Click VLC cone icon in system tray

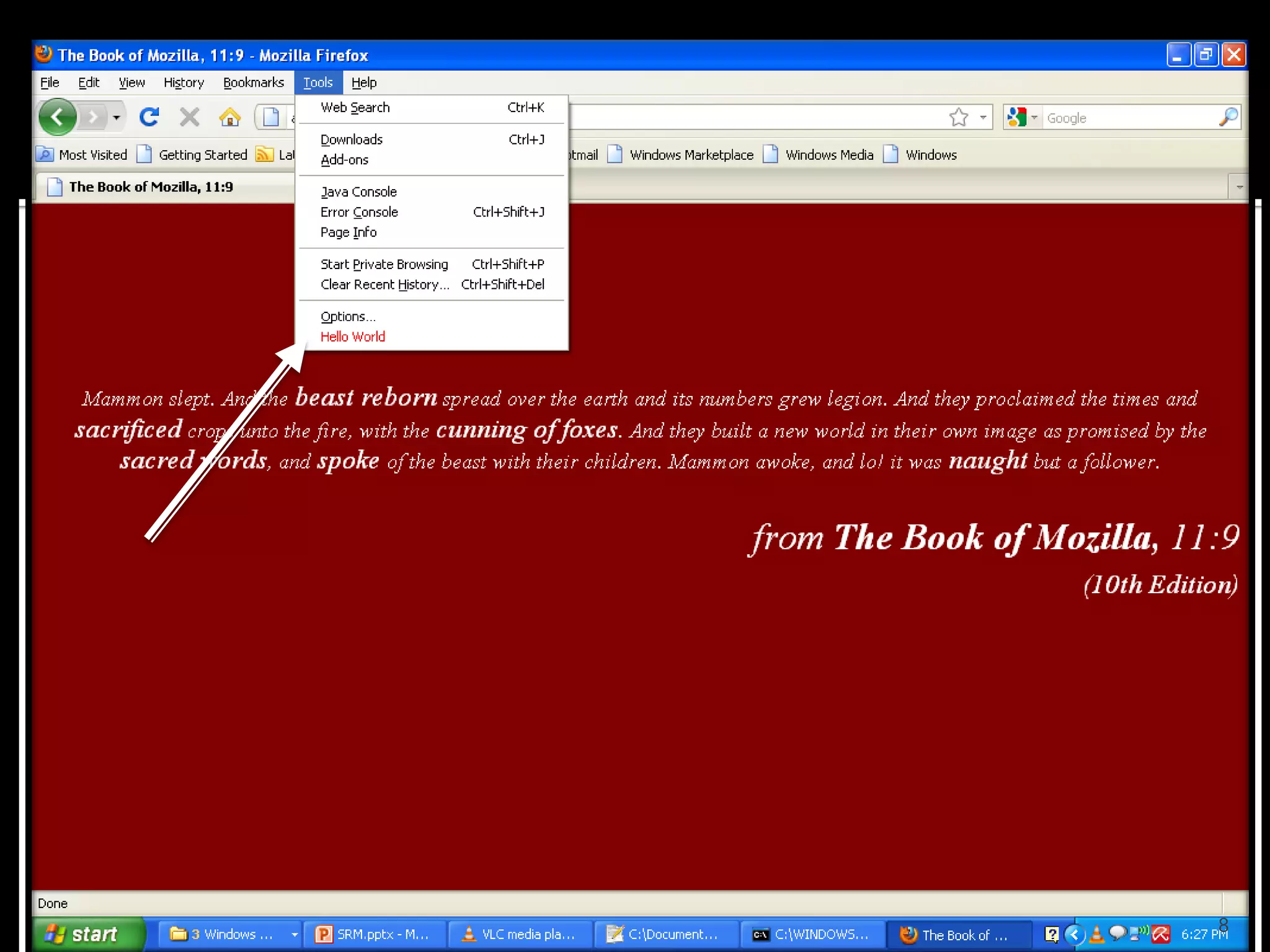coord(1096,933)
